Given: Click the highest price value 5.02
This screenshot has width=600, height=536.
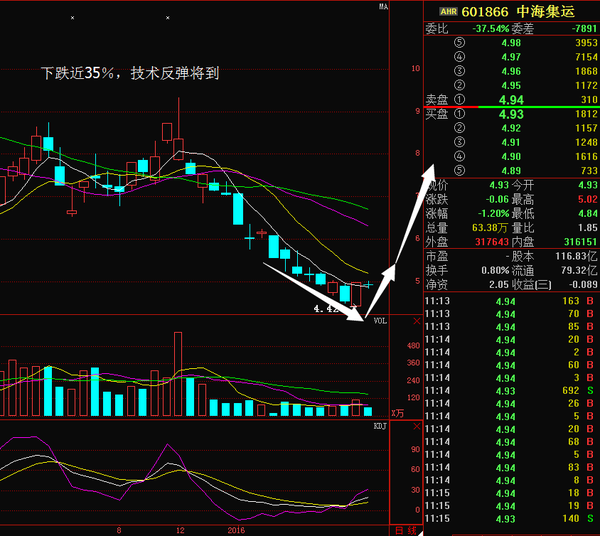Looking at the screenshot, I should pos(585,199).
